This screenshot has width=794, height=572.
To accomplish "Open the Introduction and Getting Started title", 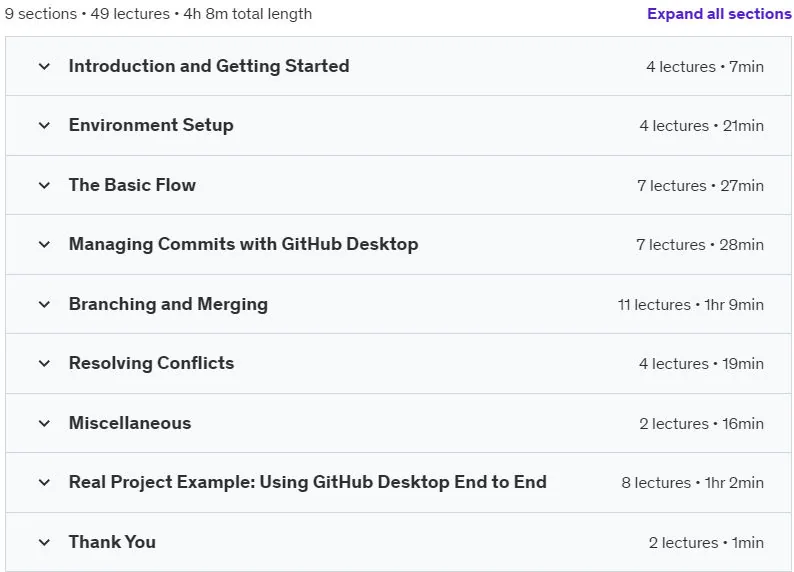I will click(x=209, y=66).
